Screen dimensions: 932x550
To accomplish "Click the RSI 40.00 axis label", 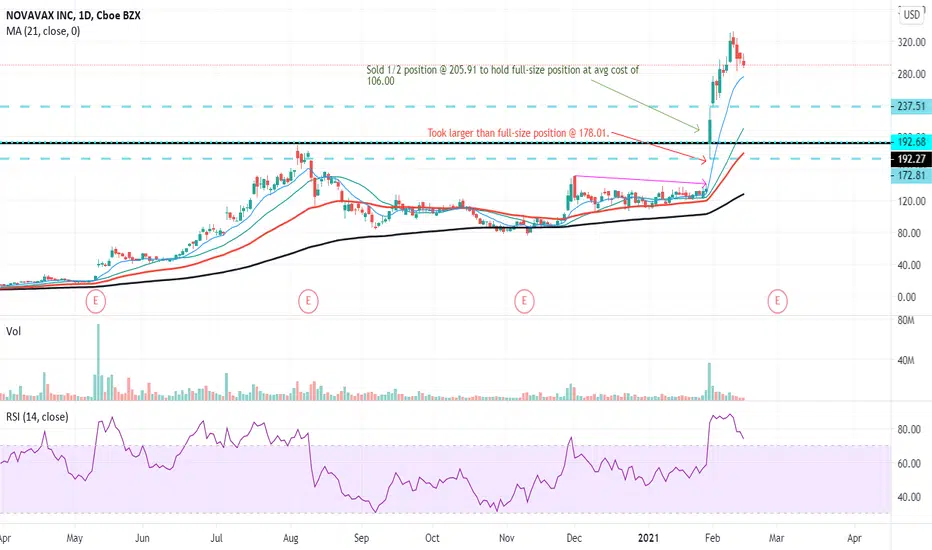I will click(908, 497).
